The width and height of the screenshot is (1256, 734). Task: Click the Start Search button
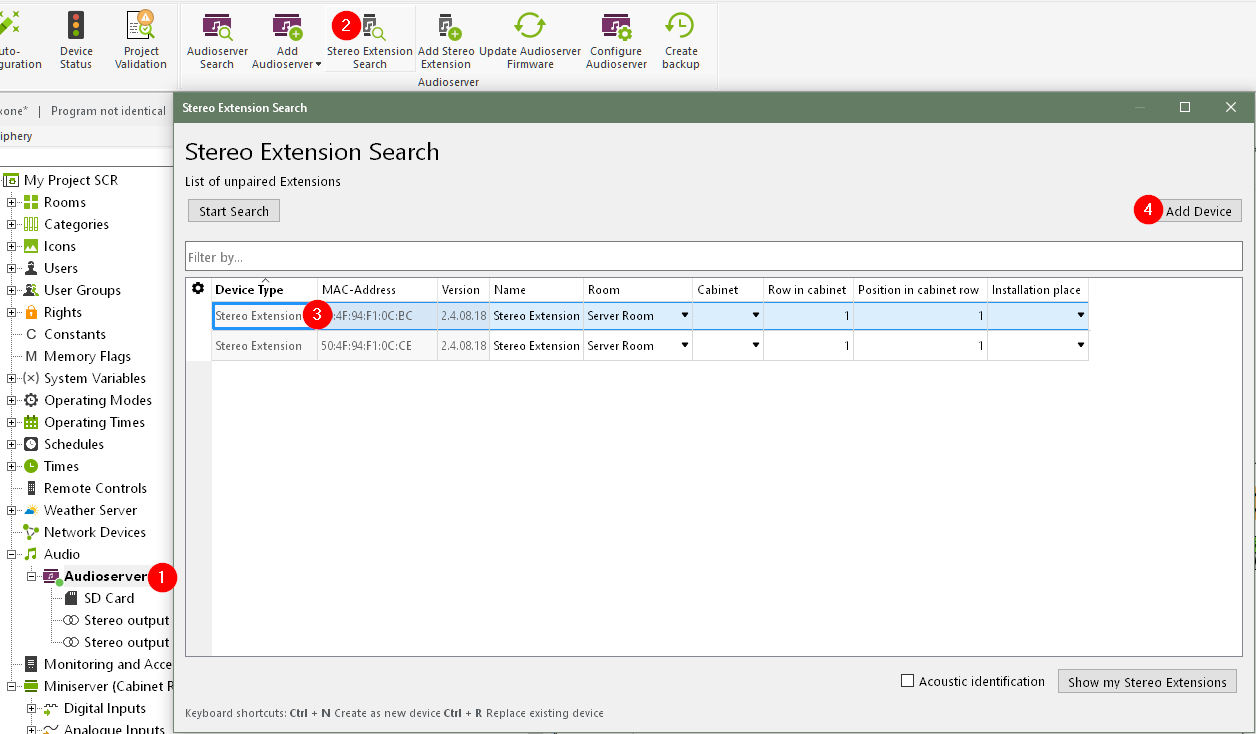(x=234, y=211)
